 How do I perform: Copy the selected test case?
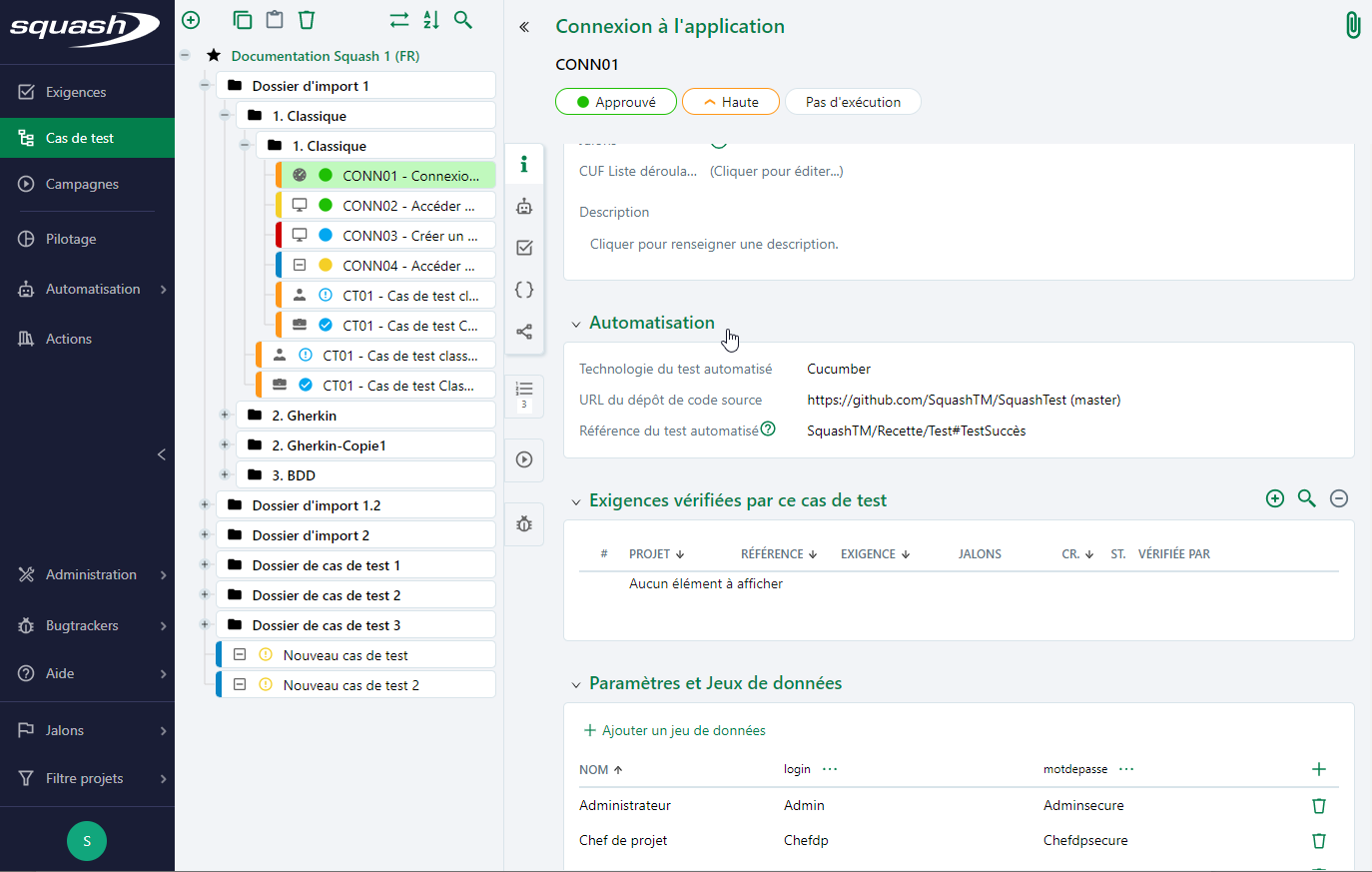(243, 20)
